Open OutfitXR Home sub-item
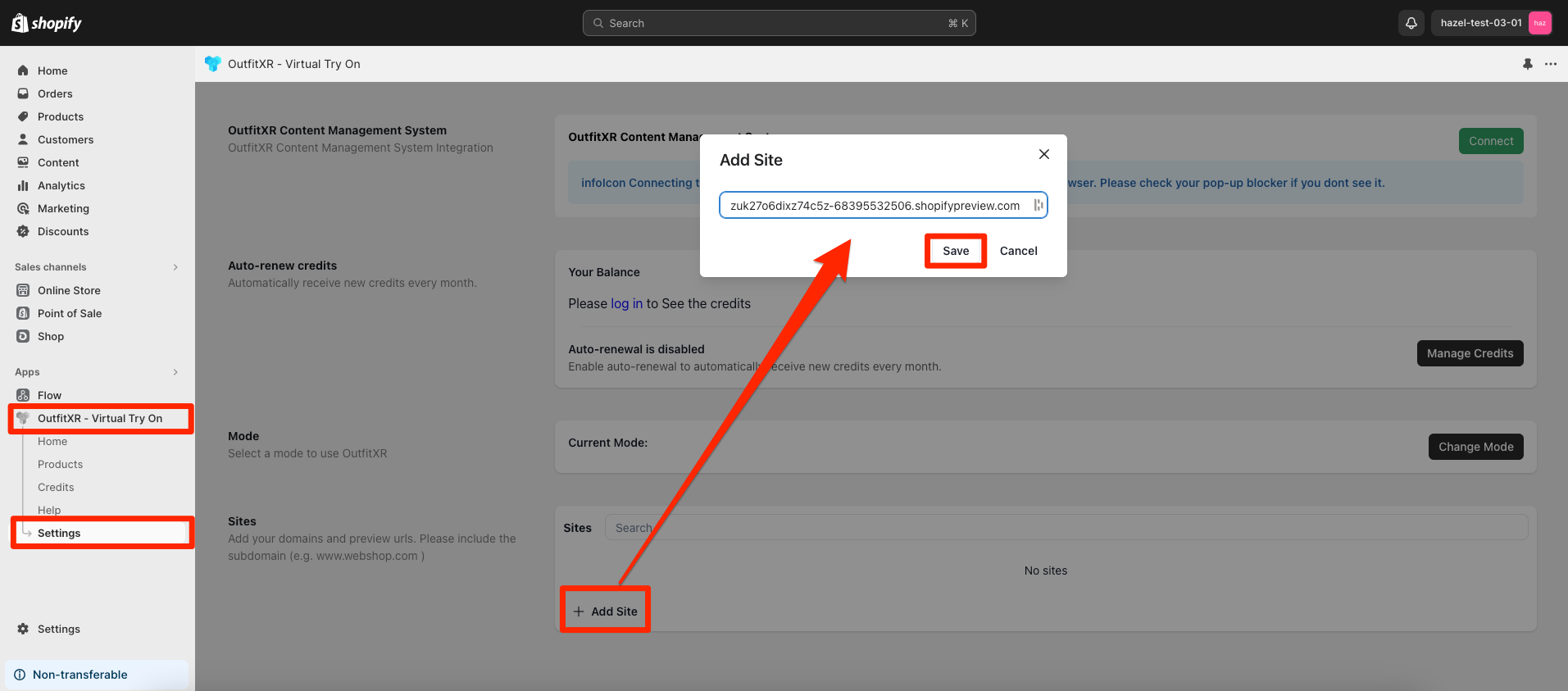1568x691 pixels. [52, 441]
